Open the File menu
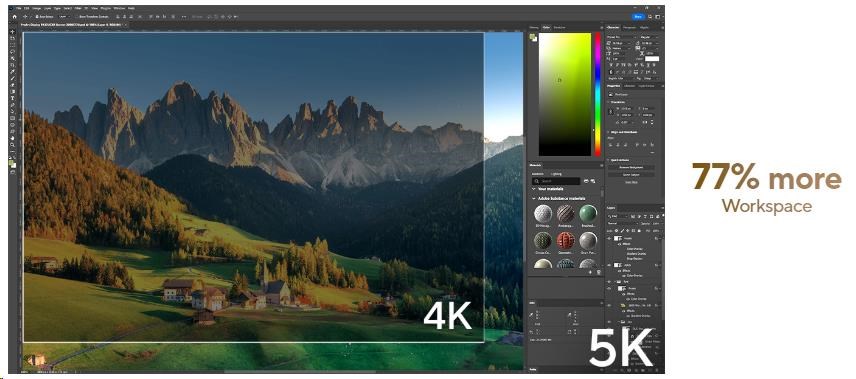 pos(19,8)
